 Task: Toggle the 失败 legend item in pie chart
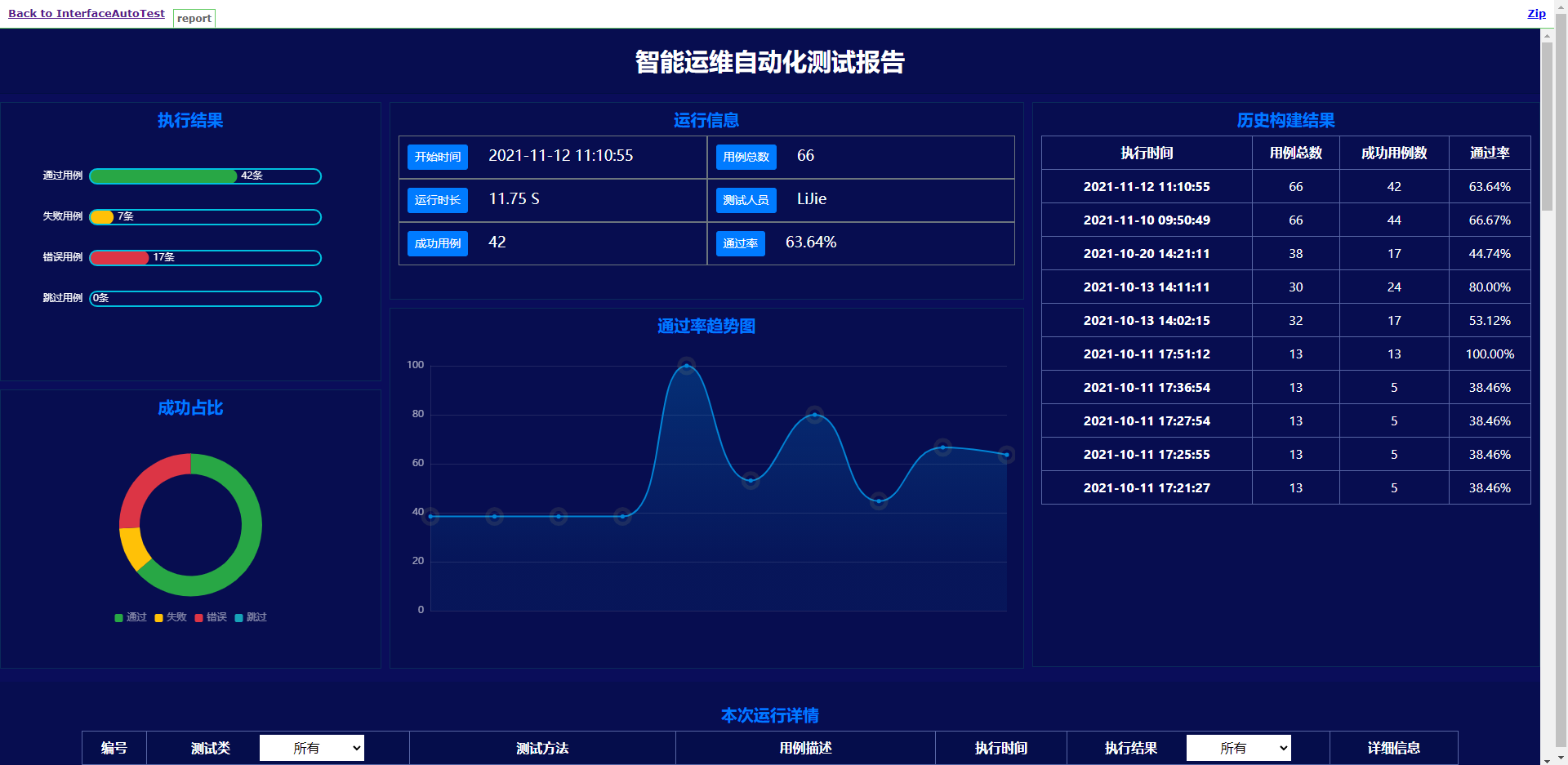tap(171, 617)
